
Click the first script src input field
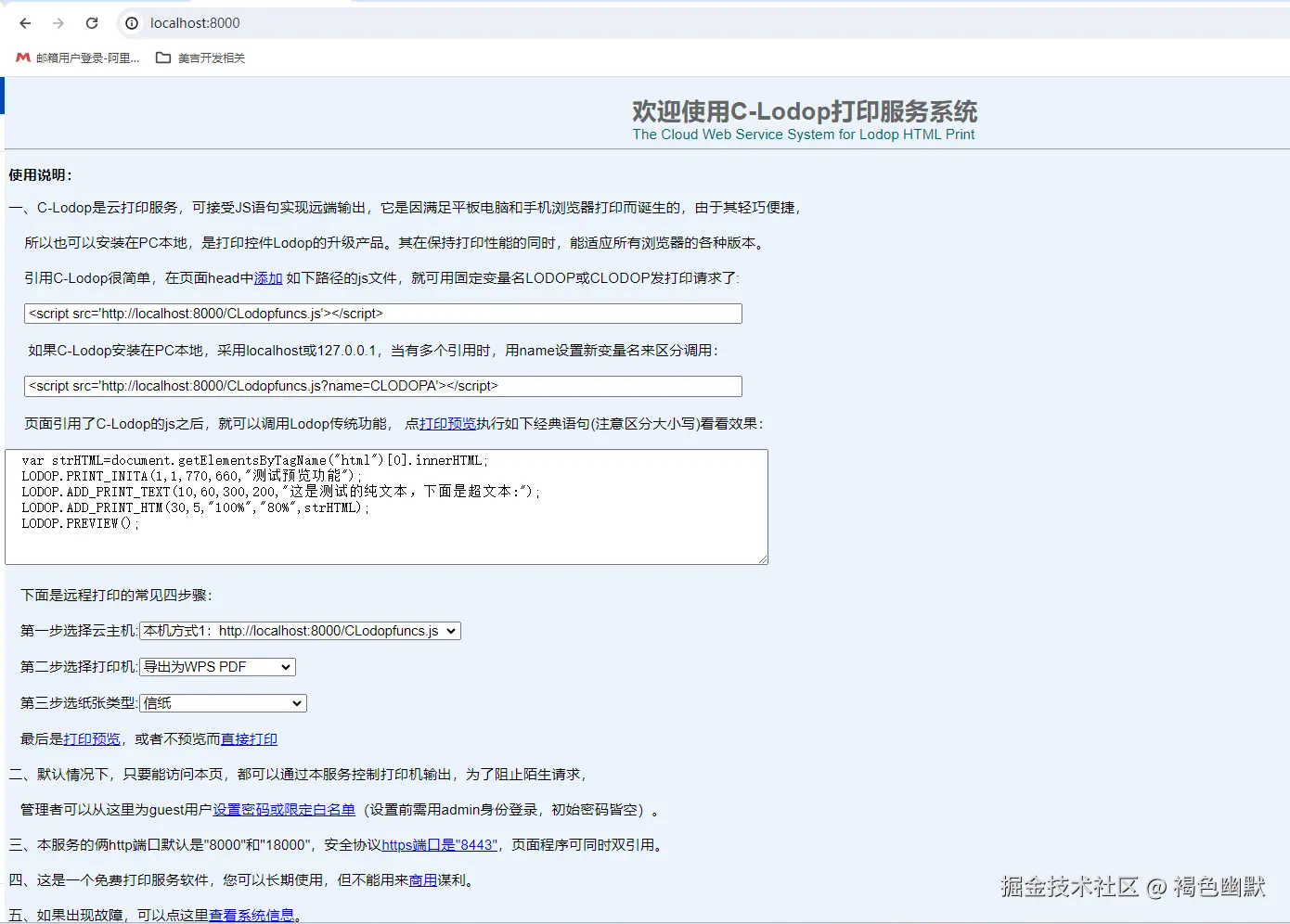tap(382, 313)
